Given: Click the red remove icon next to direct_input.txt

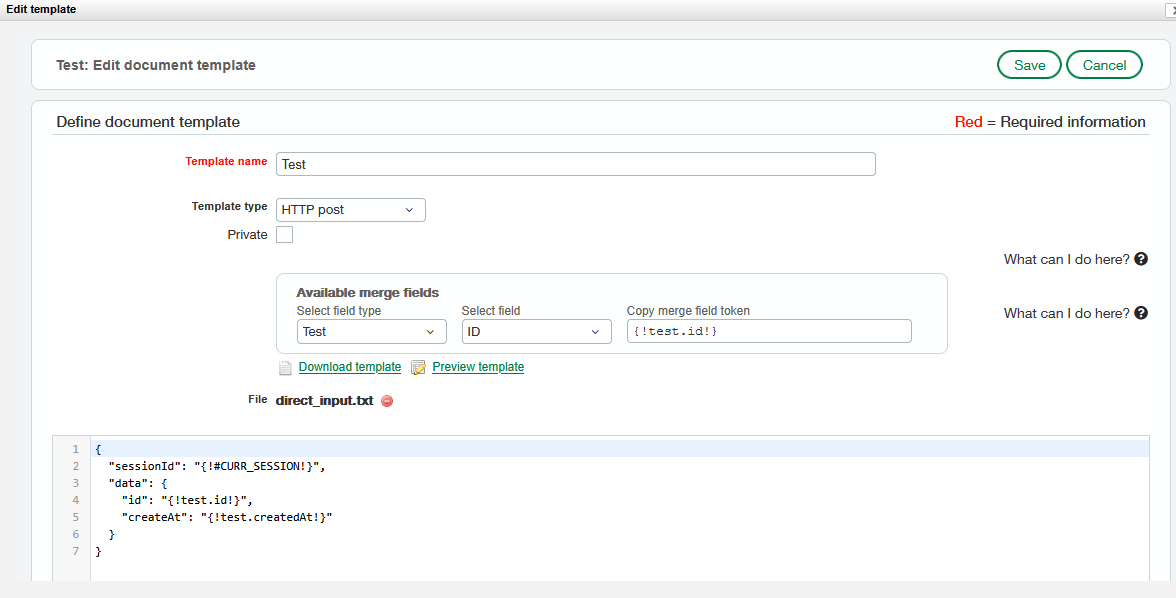Looking at the screenshot, I should [387, 401].
